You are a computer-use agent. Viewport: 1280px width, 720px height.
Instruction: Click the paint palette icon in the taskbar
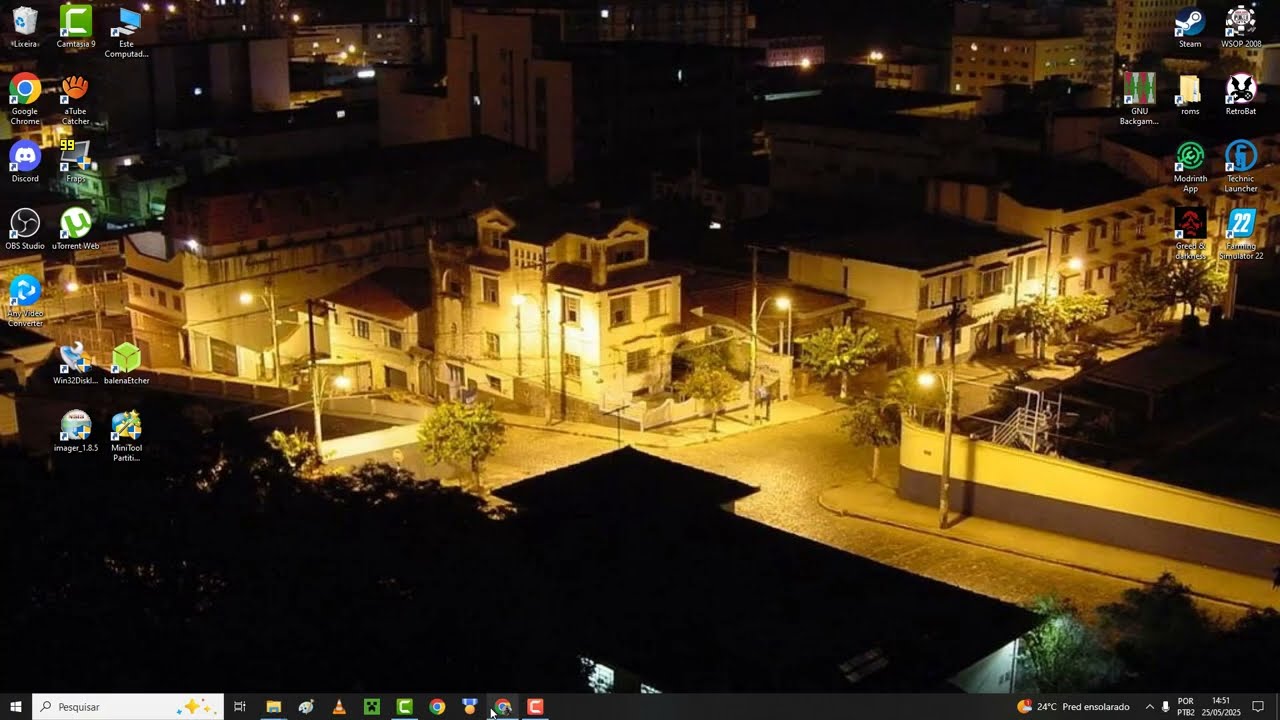306,707
